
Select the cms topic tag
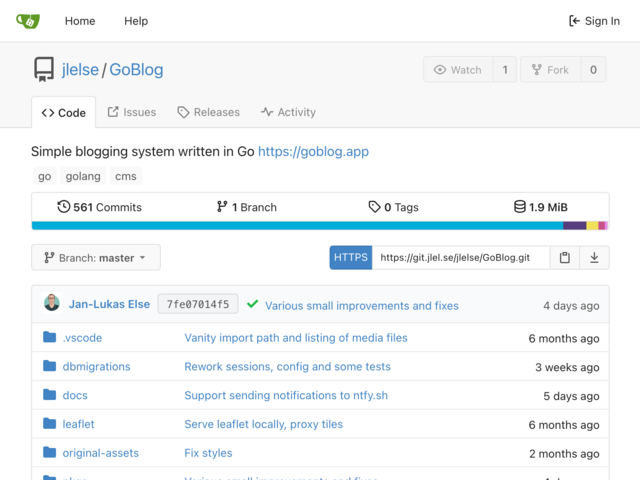coord(126,176)
